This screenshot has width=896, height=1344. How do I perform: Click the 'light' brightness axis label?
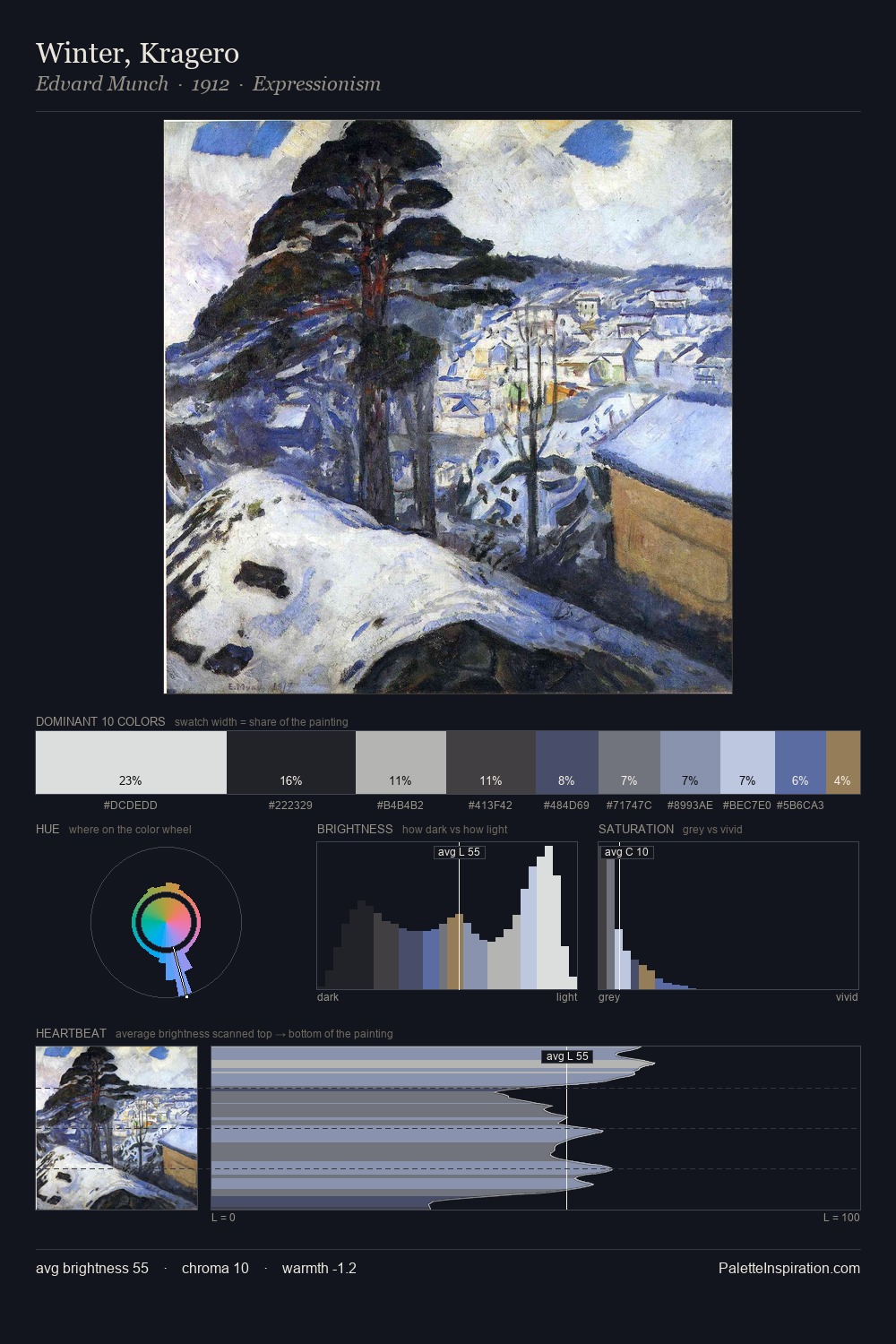click(x=566, y=996)
